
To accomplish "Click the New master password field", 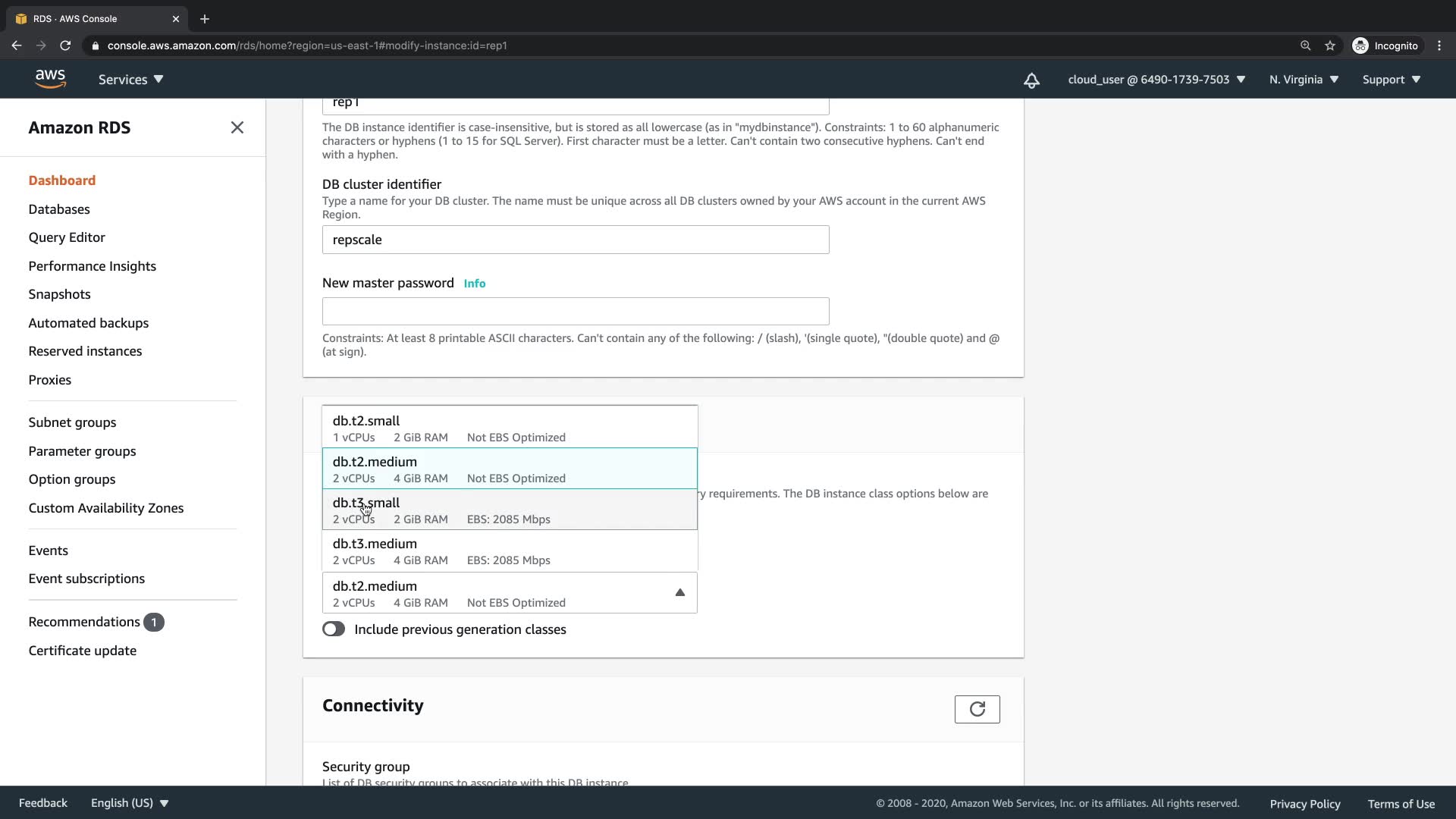I will pyautogui.click(x=575, y=312).
